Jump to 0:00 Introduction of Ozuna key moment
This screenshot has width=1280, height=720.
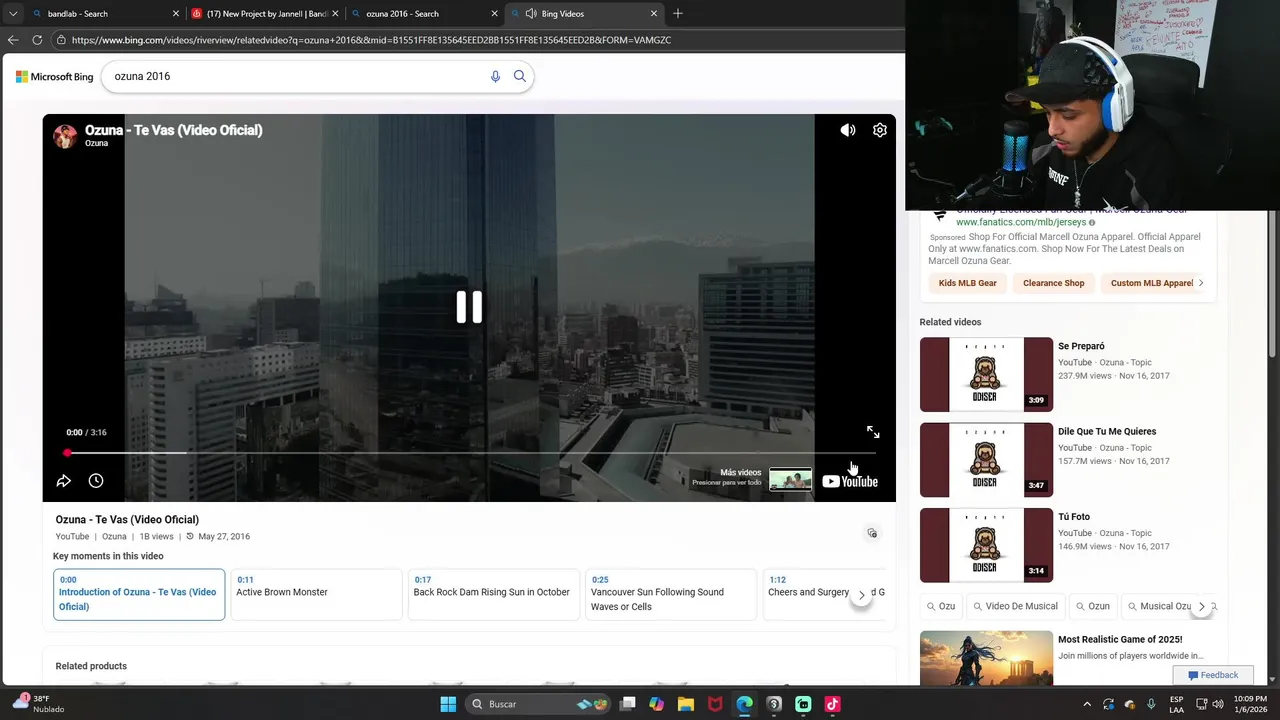pos(139,594)
